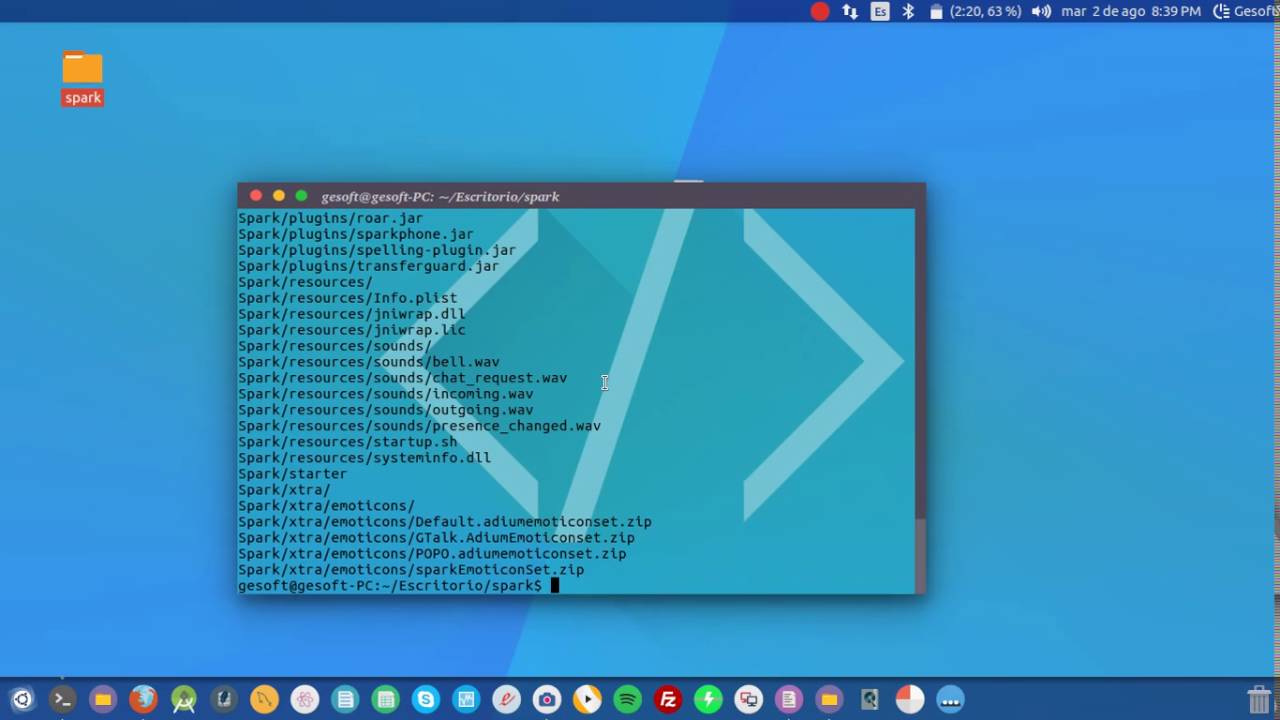Open the blue three-dots more apps icon
The height and width of the screenshot is (720, 1280).
pos(950,700)
